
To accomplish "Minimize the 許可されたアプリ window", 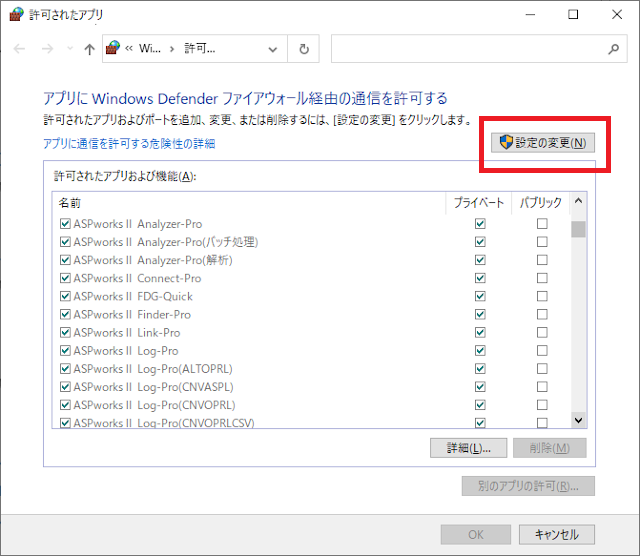I will coord(530,15).
